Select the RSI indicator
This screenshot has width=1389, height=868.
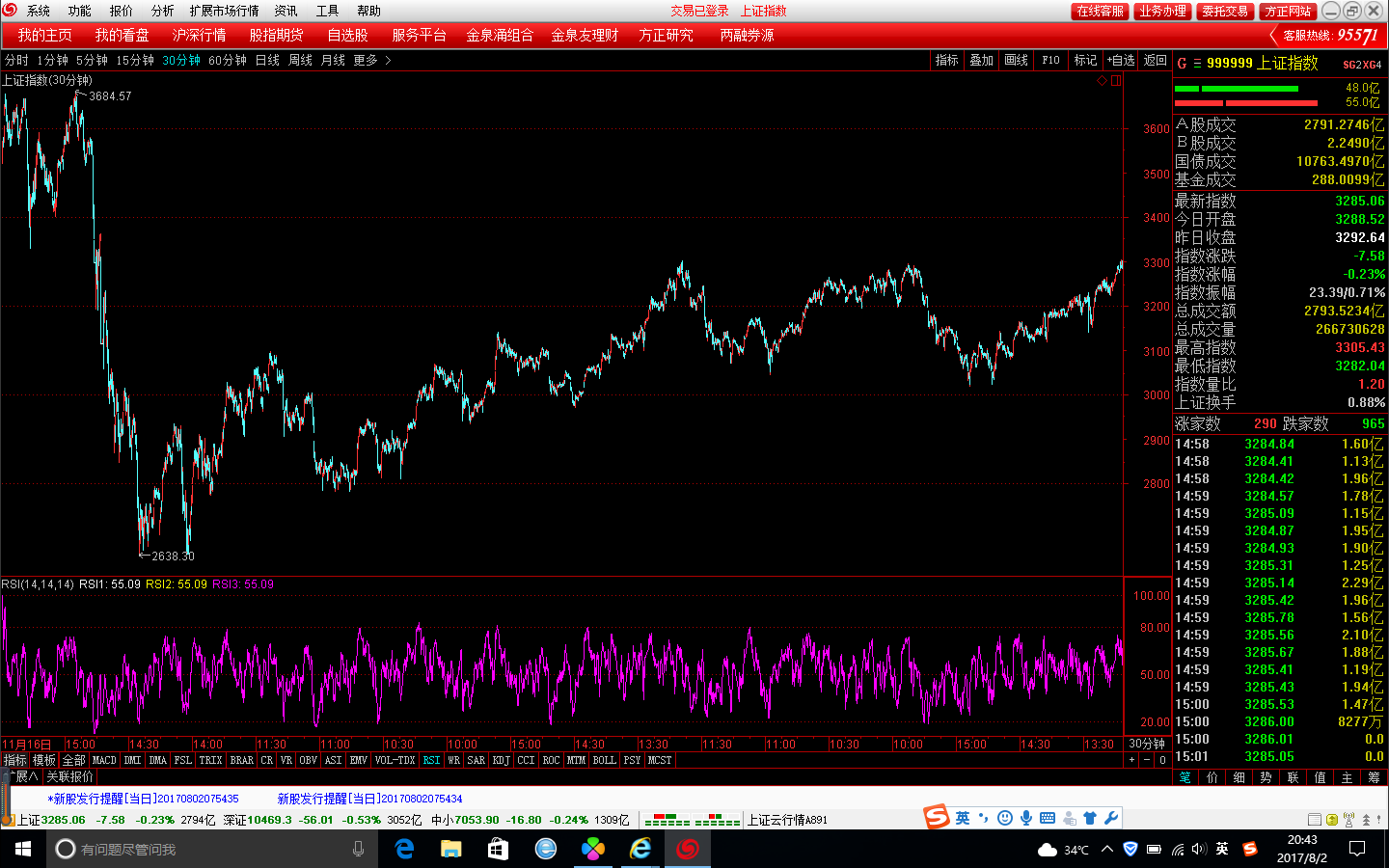(x=431, y=760)
